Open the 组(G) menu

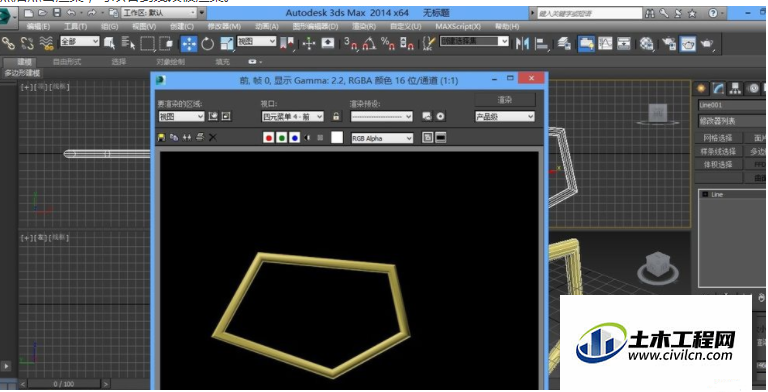(x=109, y=26)
